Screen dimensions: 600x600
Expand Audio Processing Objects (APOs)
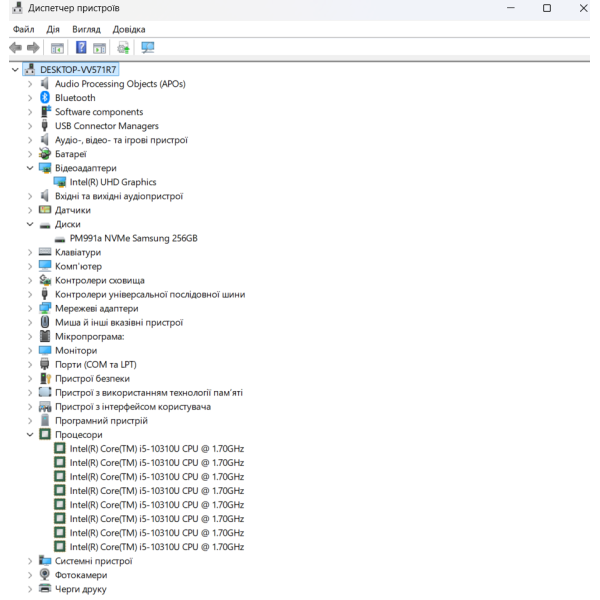point(30,84)
